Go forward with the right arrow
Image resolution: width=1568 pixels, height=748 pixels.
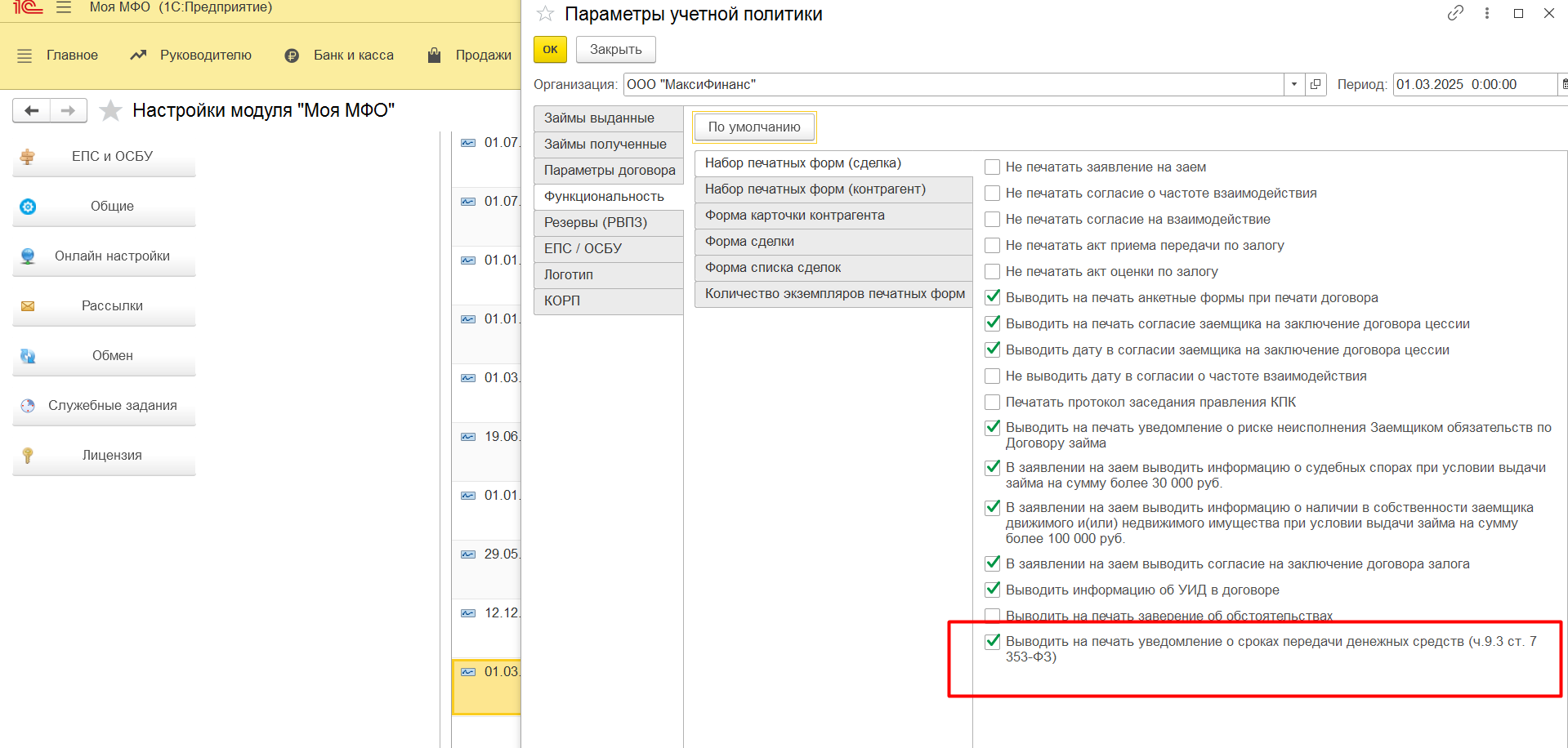pos(69,110)
